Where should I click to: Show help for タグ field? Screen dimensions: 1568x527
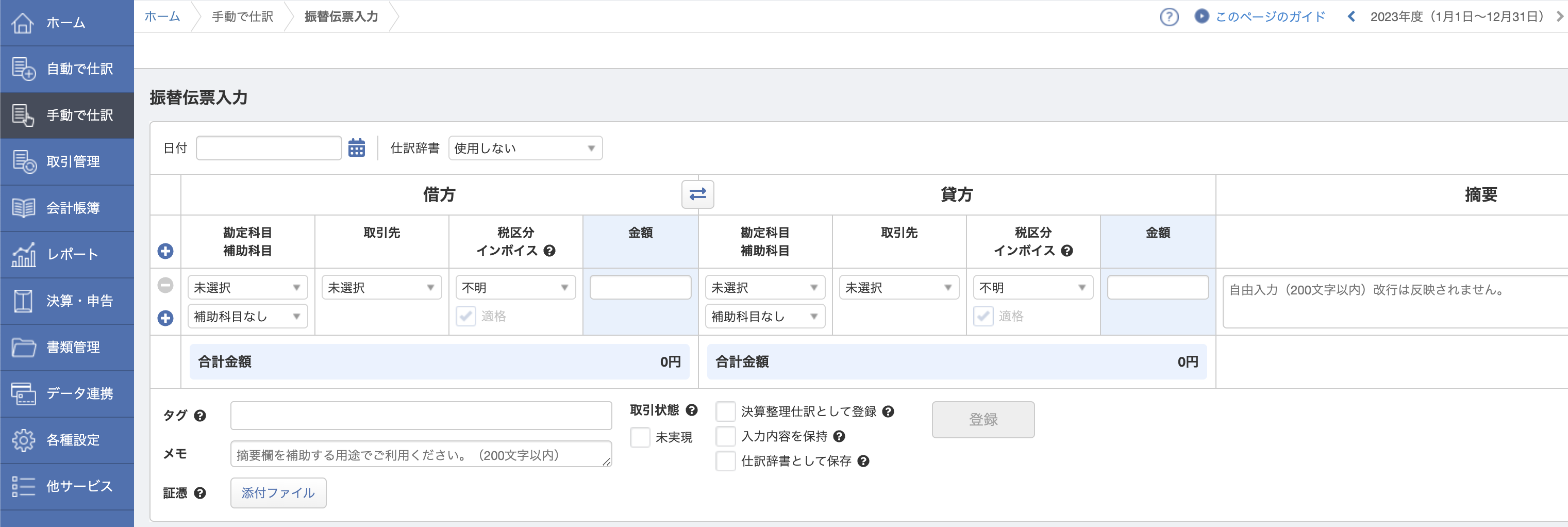click(x=201, y=416)
